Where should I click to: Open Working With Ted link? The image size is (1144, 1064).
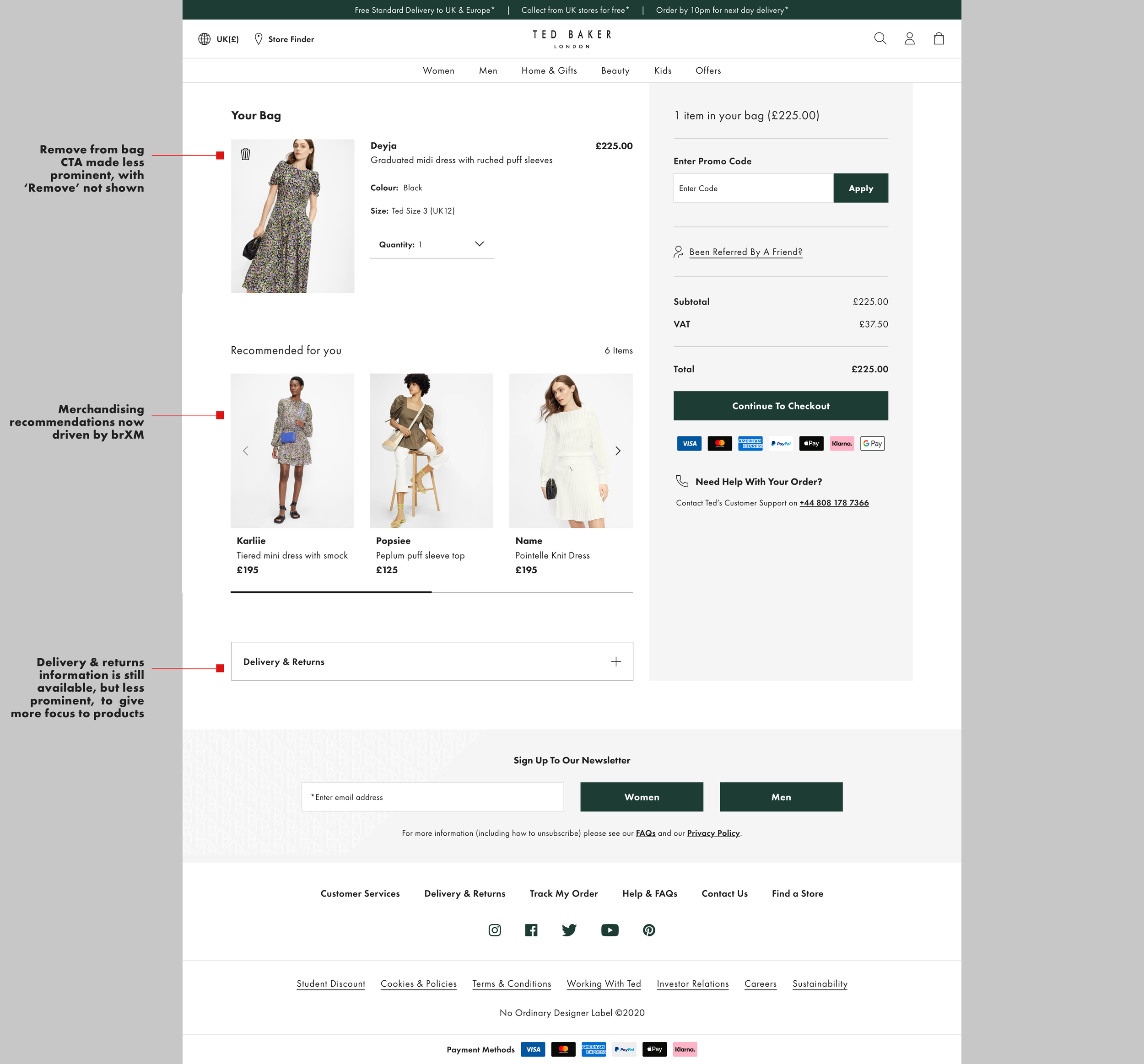[604, 983]
